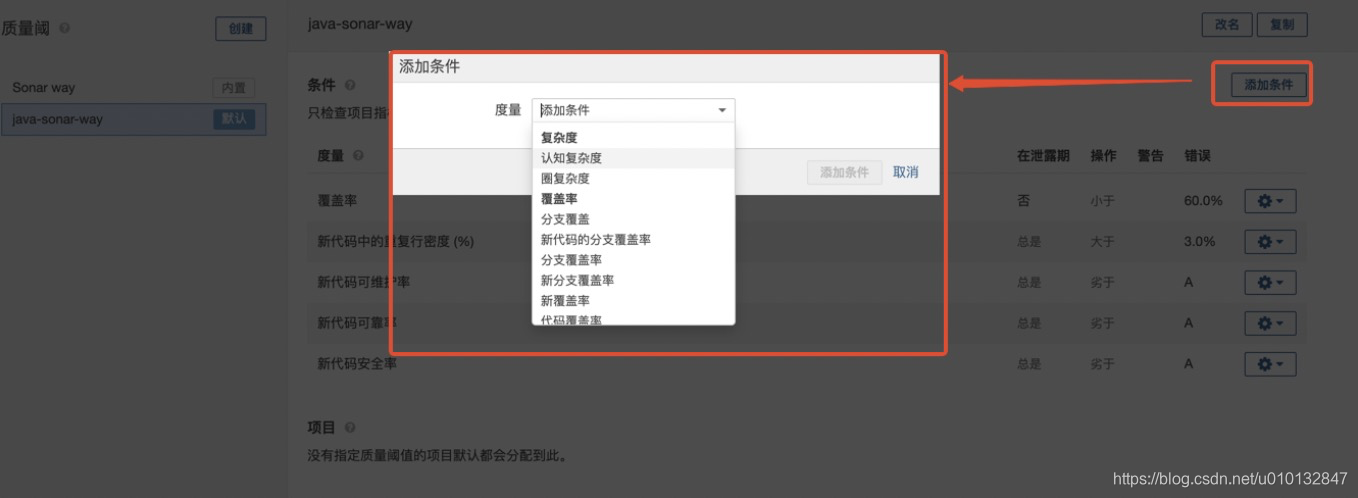Click the 内置 badge on Sonar way
The height and width of the screenshot is (498, 1358).
[x=234, y=88]
